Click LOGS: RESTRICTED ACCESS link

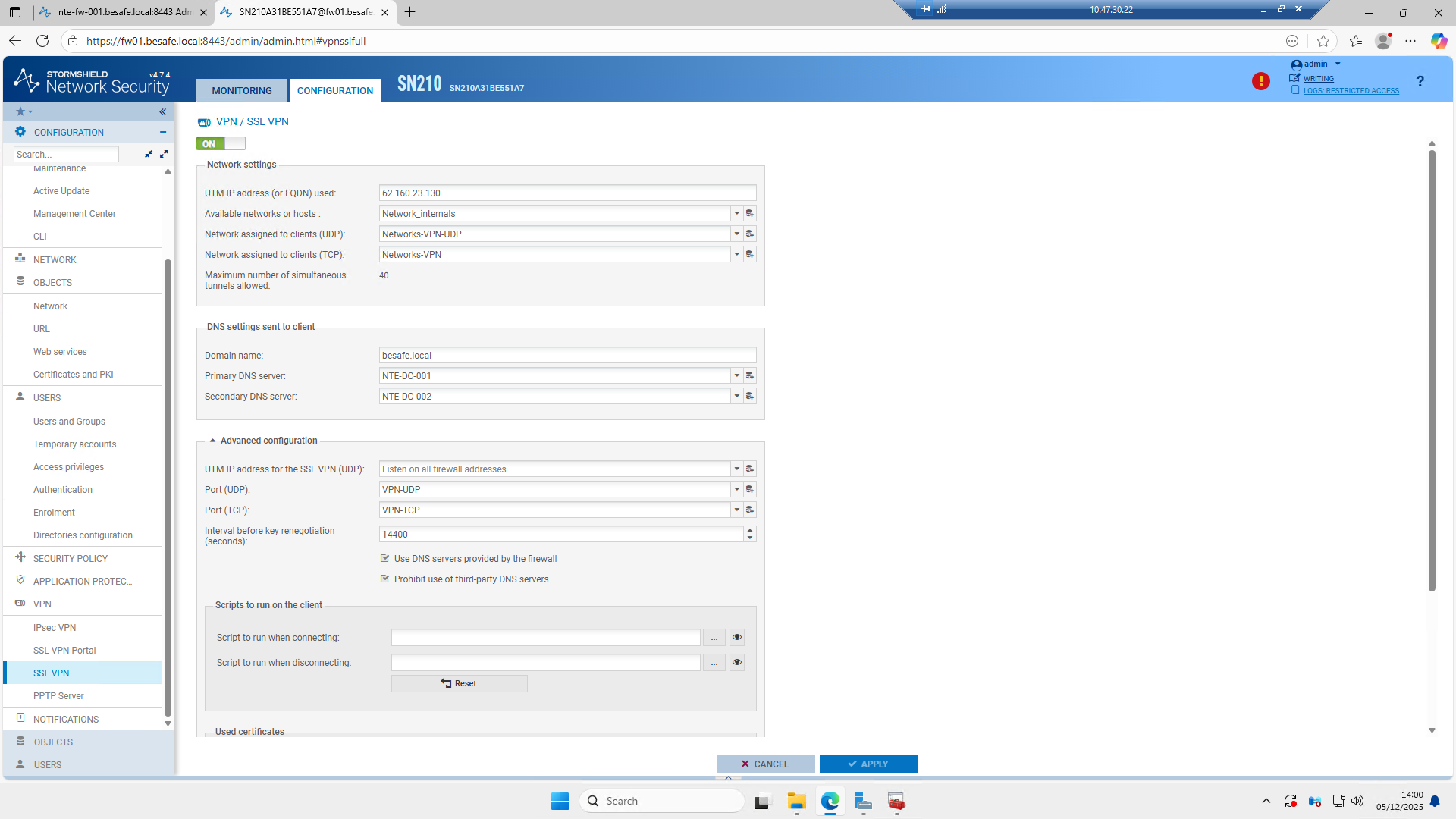pyautogui.click(x=1351, y=90)
